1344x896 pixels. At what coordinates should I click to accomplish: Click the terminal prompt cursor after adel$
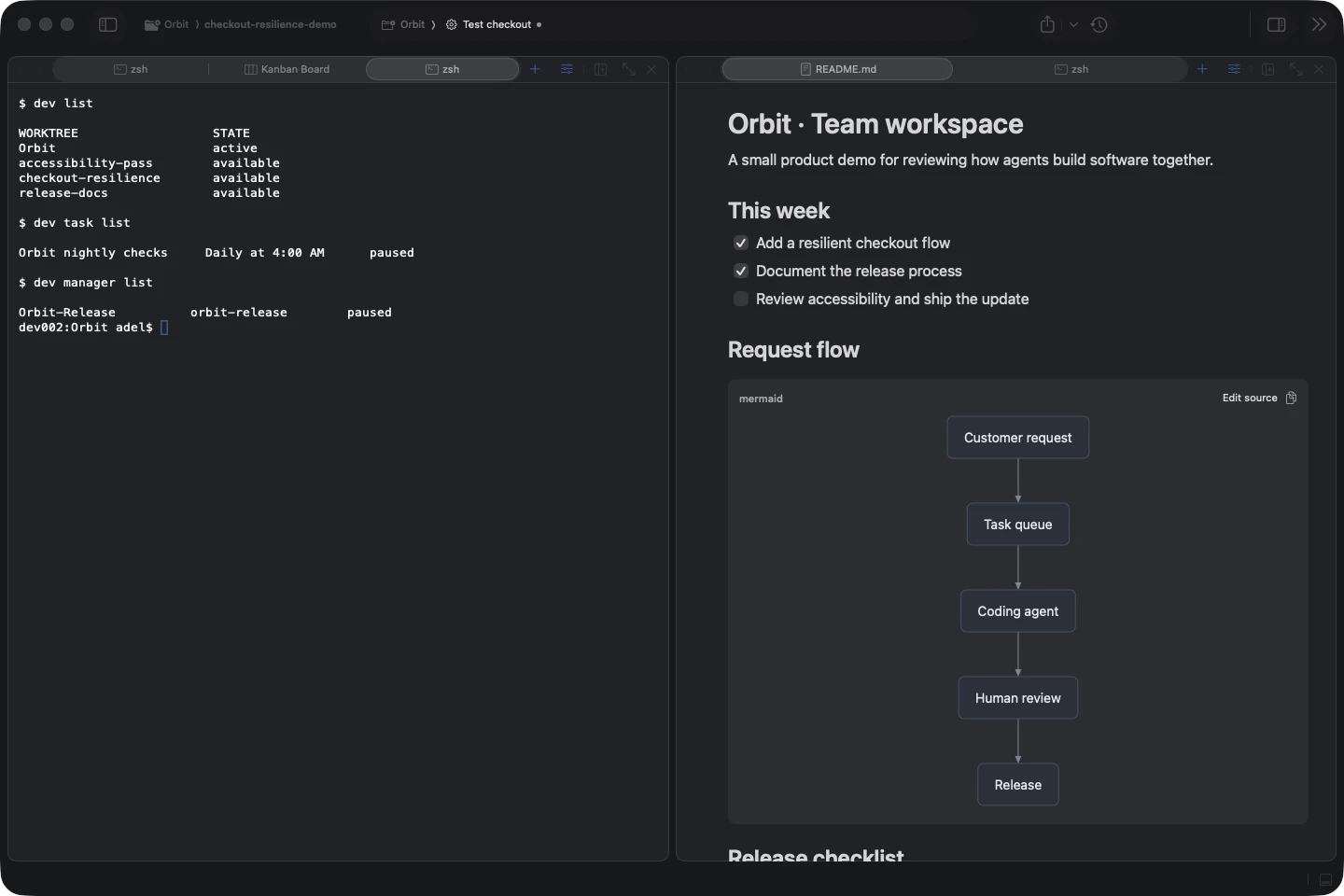164,328
